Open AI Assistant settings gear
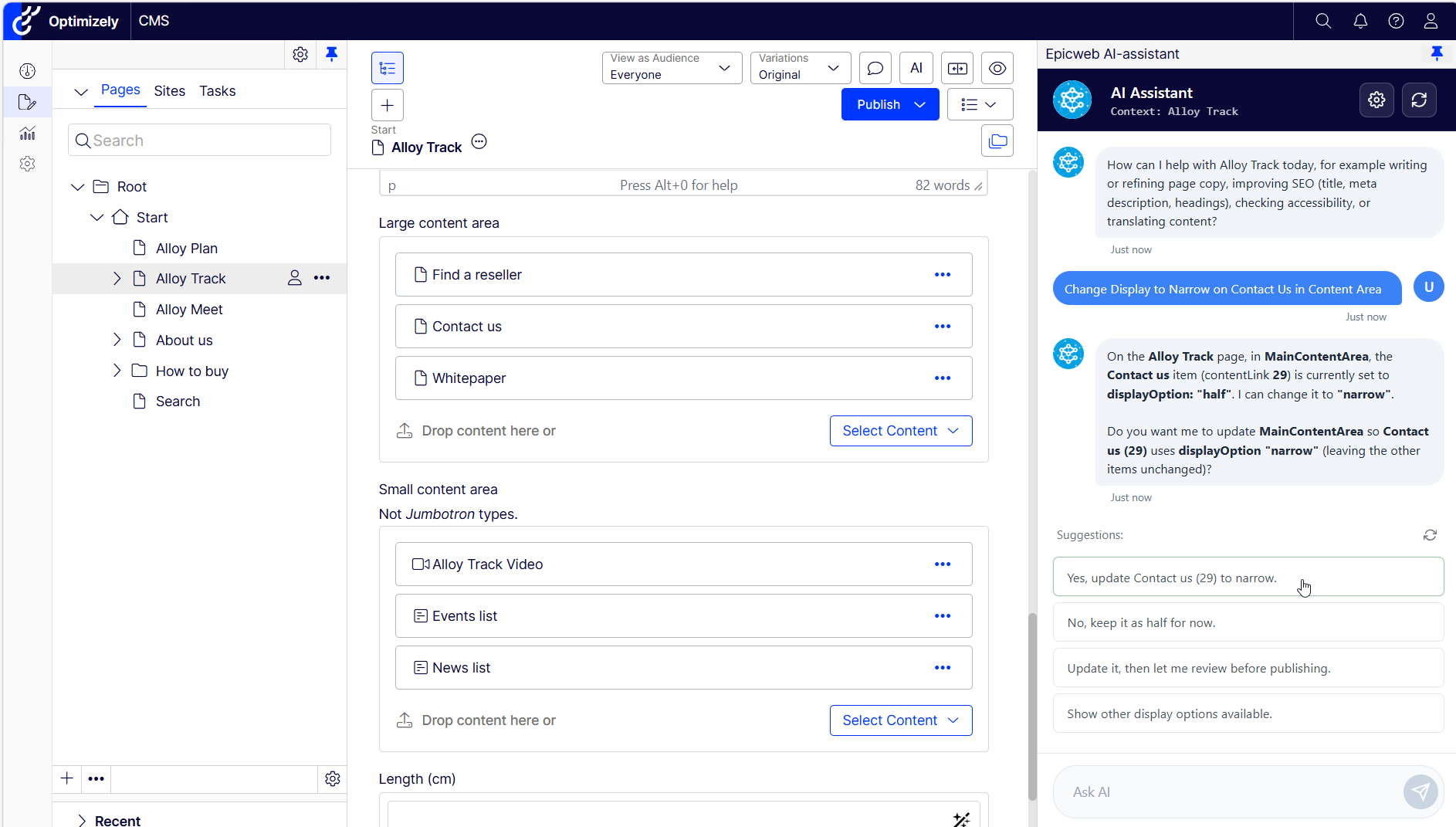1456x827 pixels. pyautogui.click(x=1376, y=100)
